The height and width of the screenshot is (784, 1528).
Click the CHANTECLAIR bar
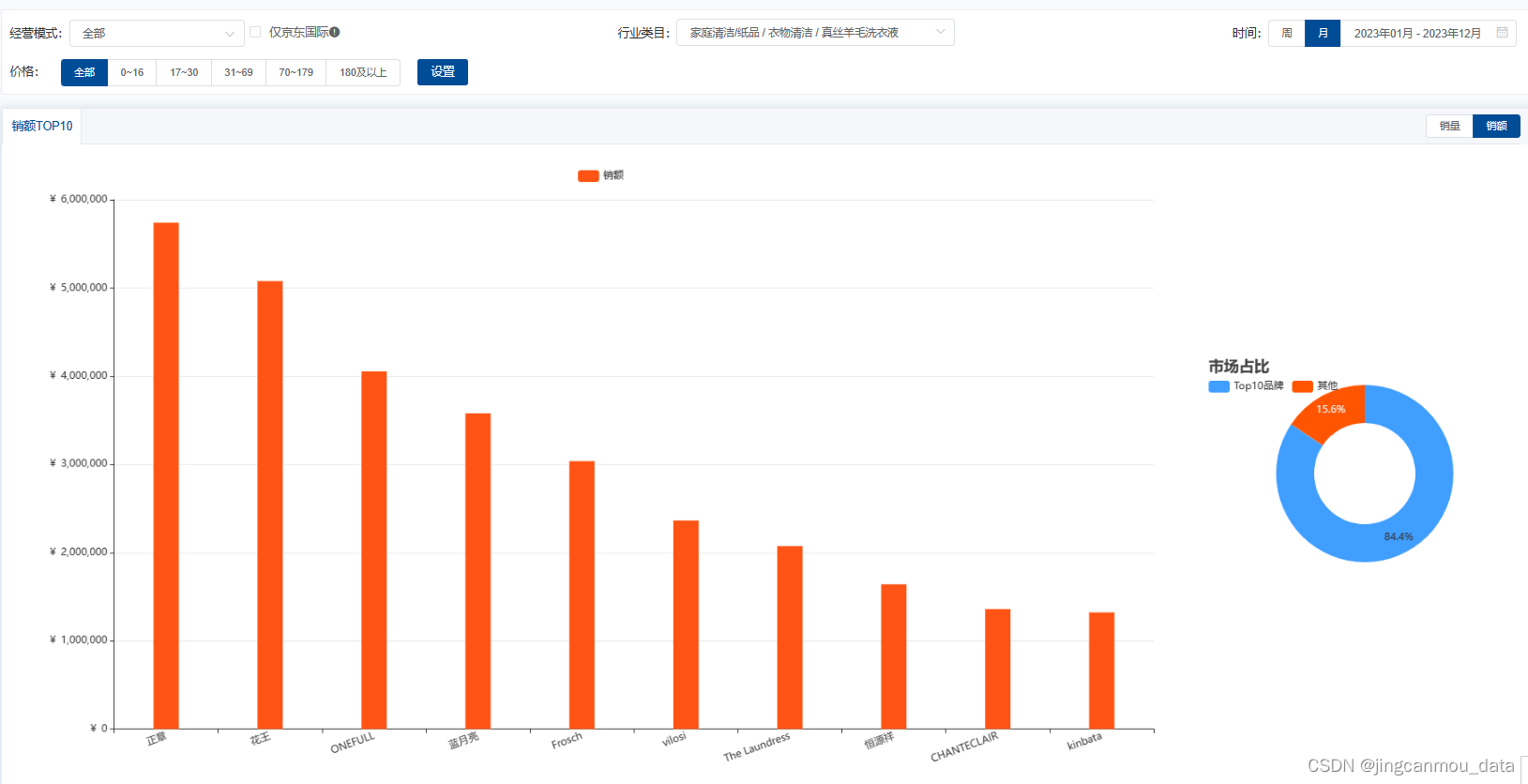point(998,669)
